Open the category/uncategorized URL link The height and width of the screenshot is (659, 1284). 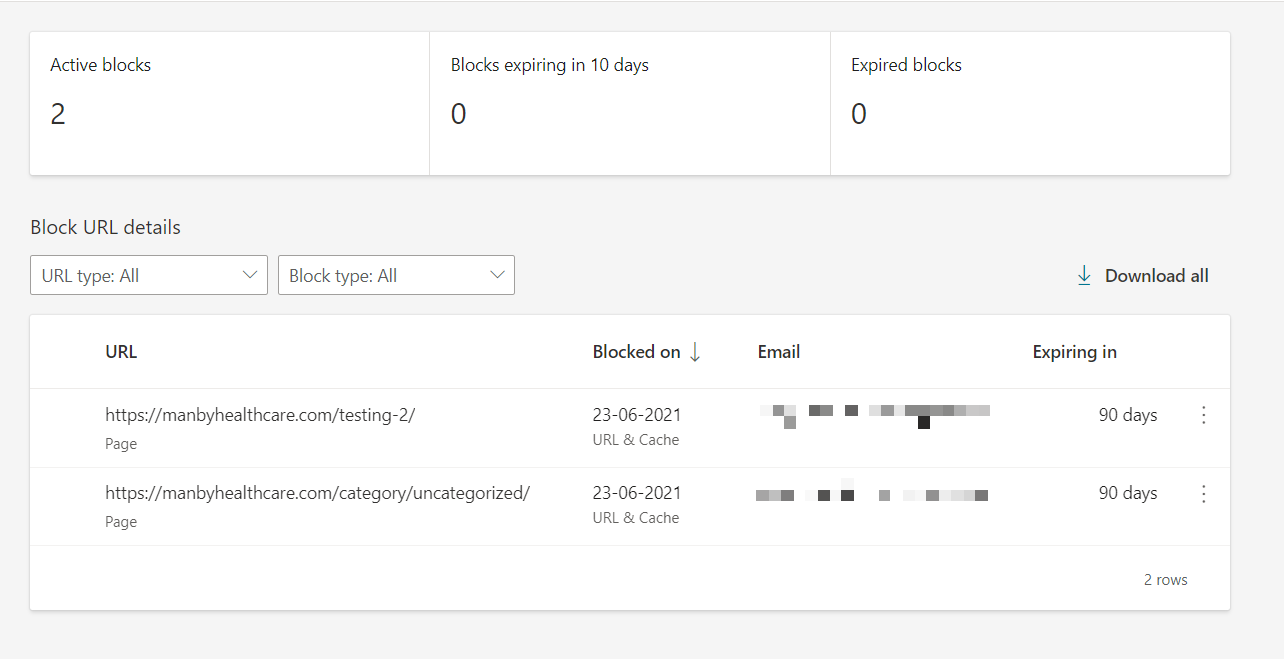coord(317,493)
